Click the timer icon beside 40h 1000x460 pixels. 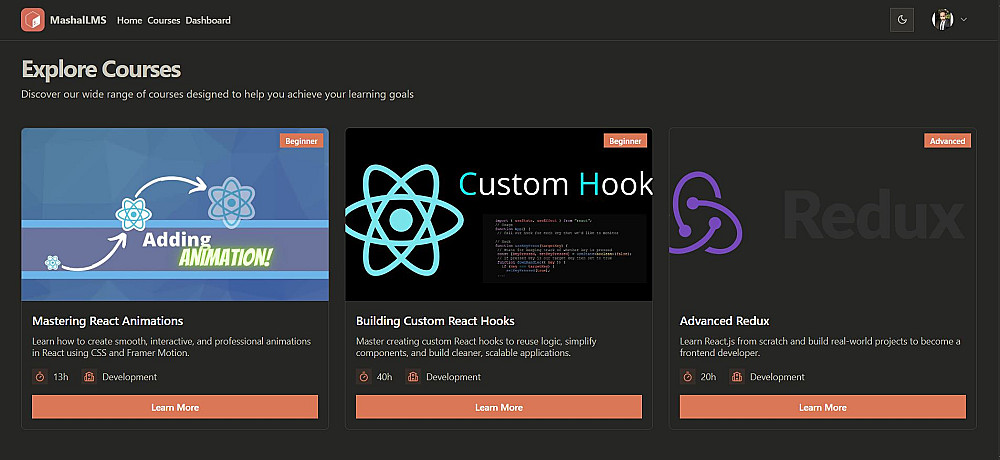click(x=364, y=376)
